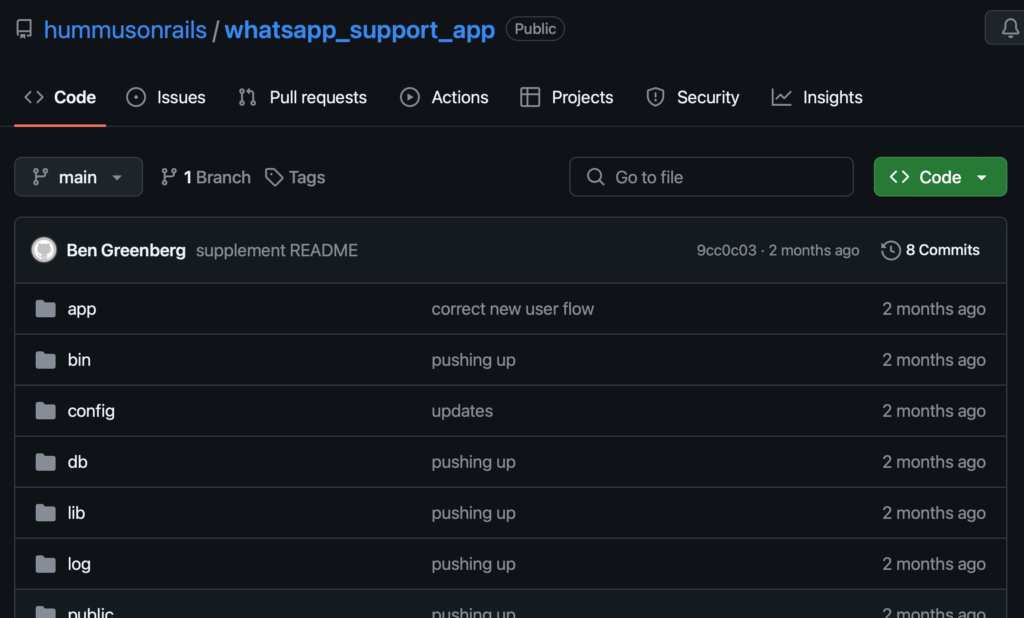The width and height of the screenshot is (1024, 618).
Task: Click the db folder icon
Action: click(45, 462)
